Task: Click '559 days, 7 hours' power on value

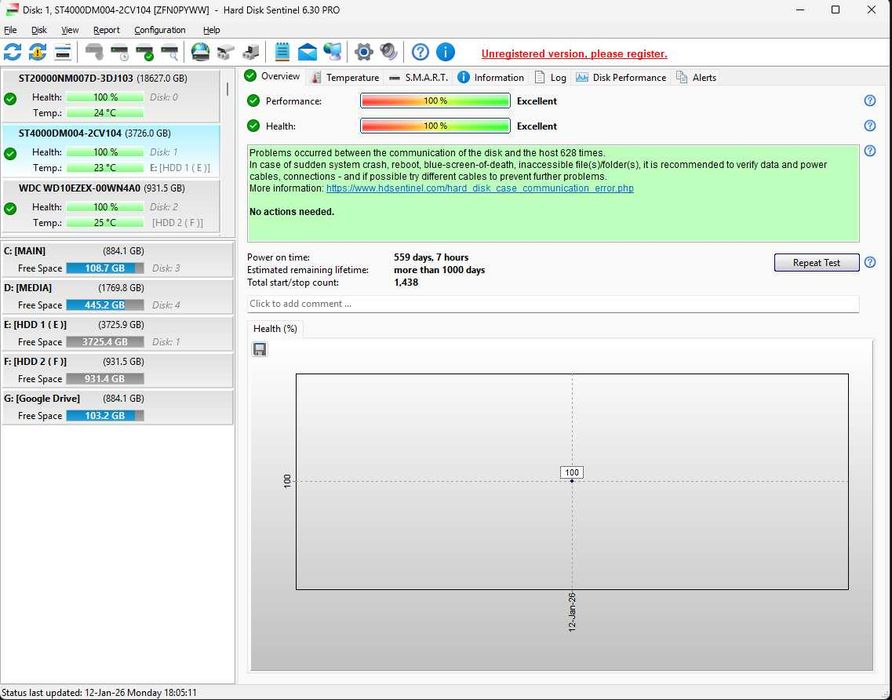Action: point(431,257)
